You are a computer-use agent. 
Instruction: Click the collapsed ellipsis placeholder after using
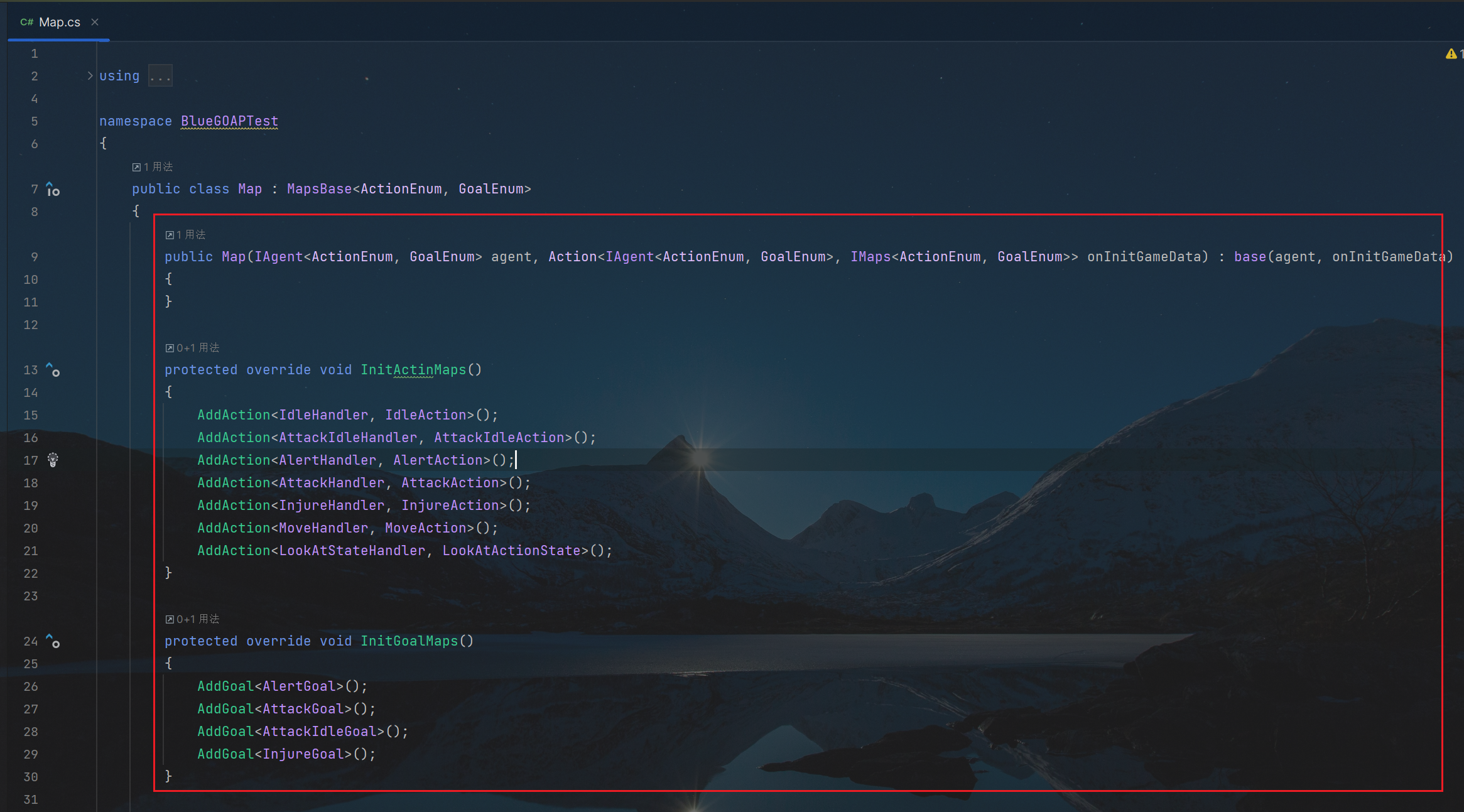click(160, 77)
